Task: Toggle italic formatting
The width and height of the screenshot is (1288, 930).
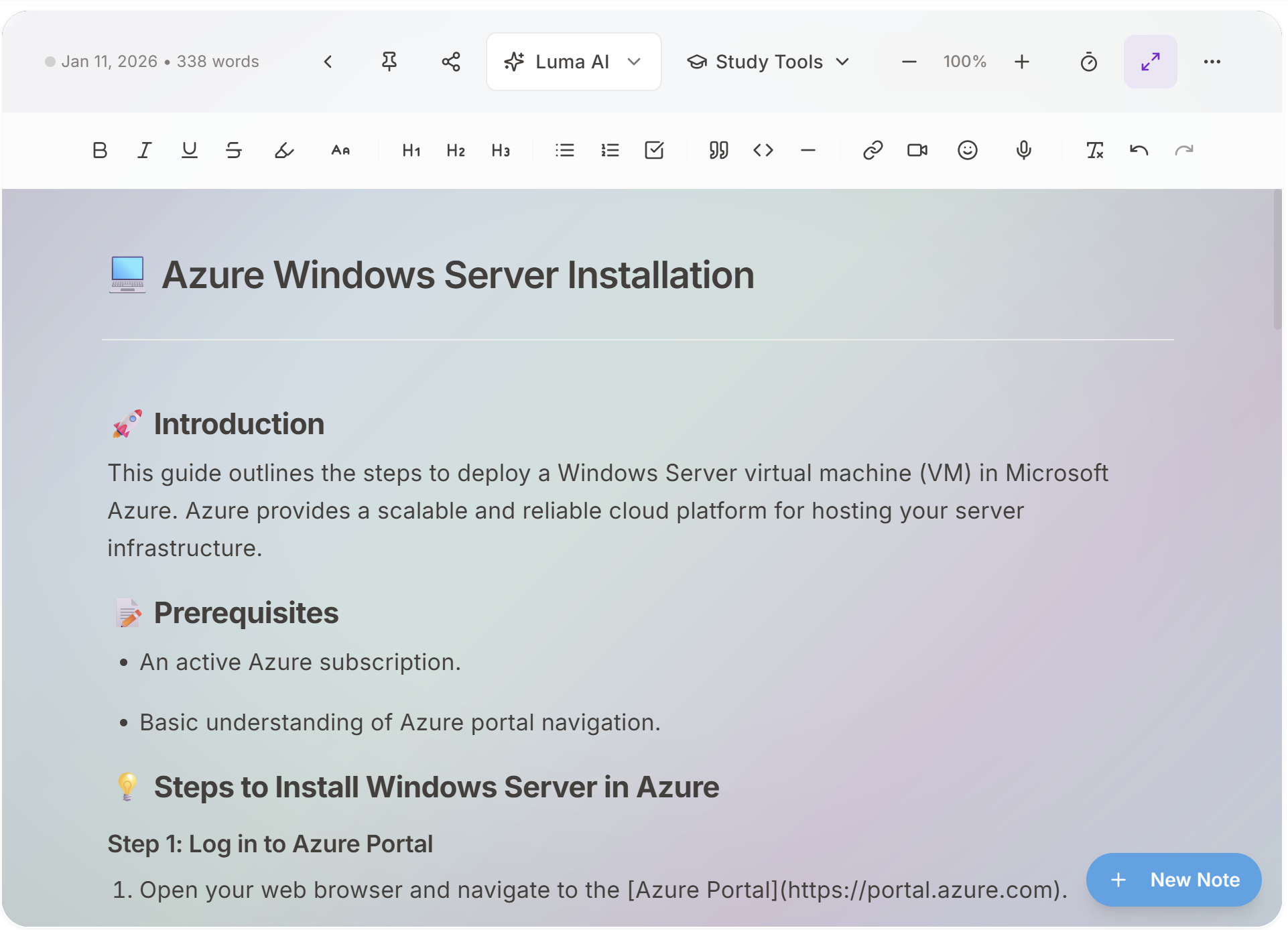Action: [x=144, y=150]
